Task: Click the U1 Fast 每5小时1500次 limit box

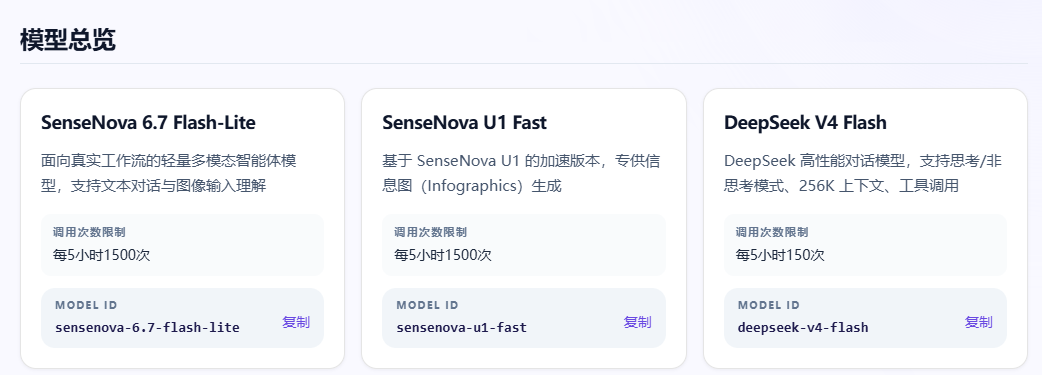Action: pos(524,245)
